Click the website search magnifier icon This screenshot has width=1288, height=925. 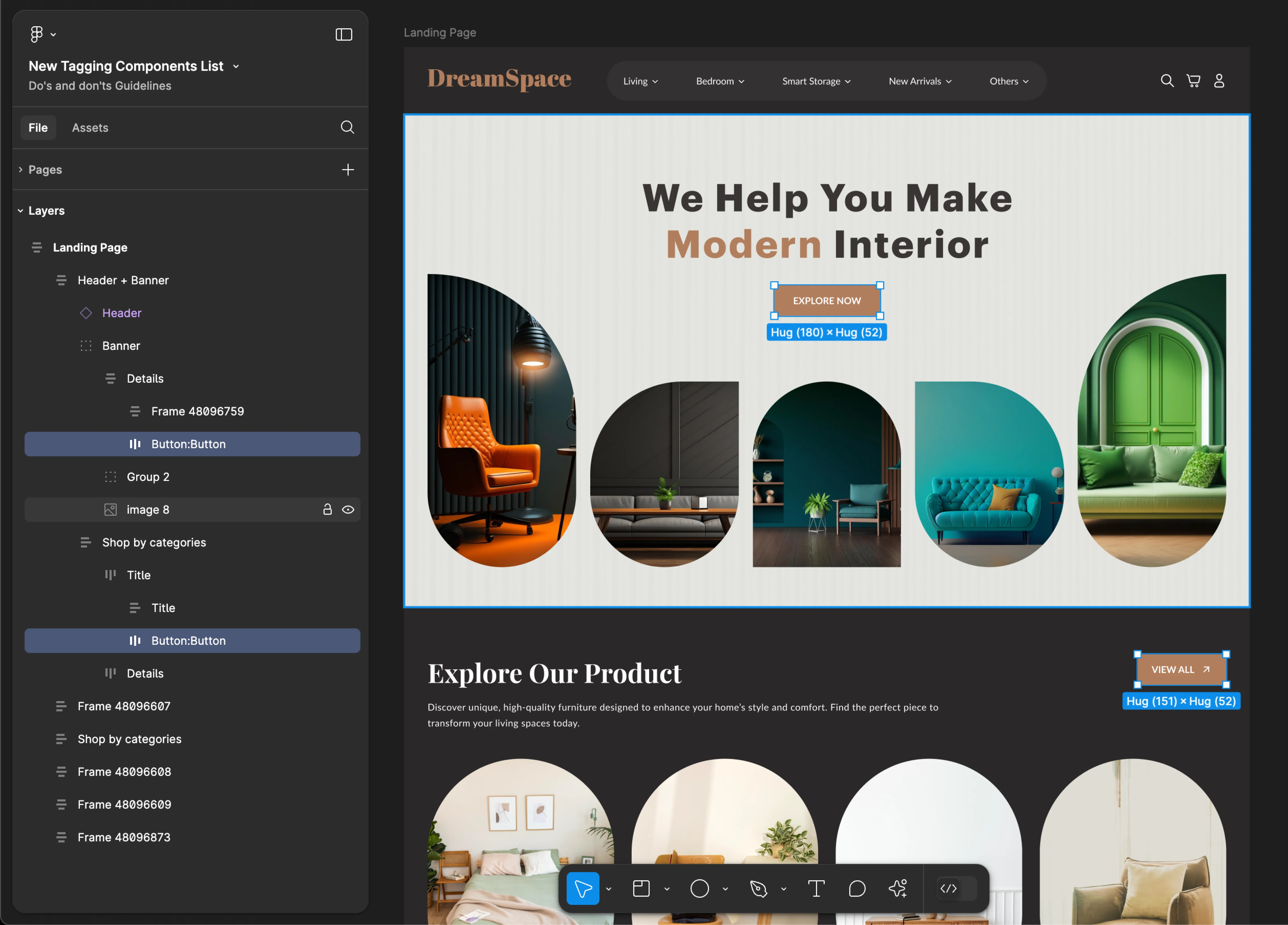click(x=1167, y=81)
